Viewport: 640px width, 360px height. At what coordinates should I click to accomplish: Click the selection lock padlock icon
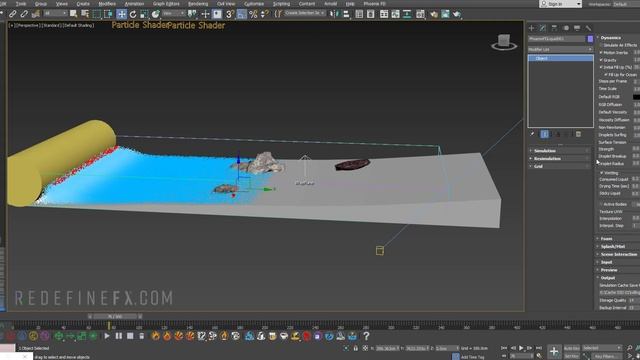coord(356,348)
